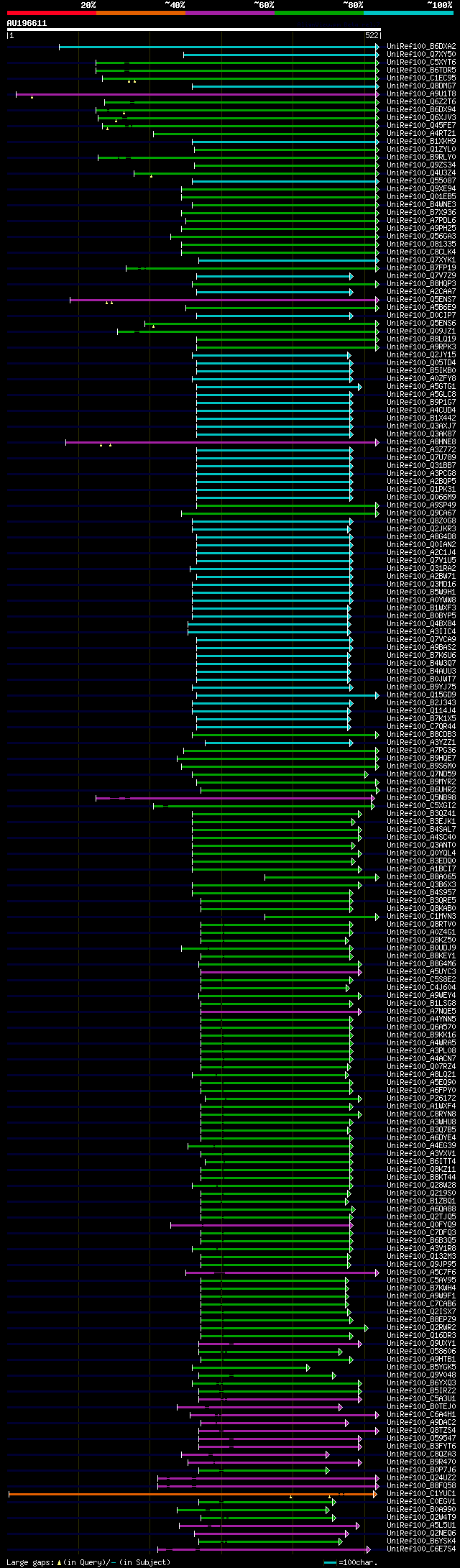
Task: Click hit label UniRef100_Q6Z2T6
Action: click(x=421, y=101)
